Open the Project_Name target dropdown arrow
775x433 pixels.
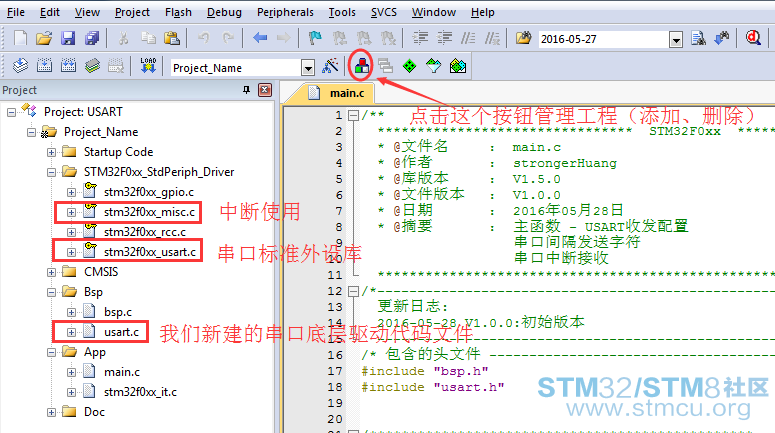click(308, 68)
